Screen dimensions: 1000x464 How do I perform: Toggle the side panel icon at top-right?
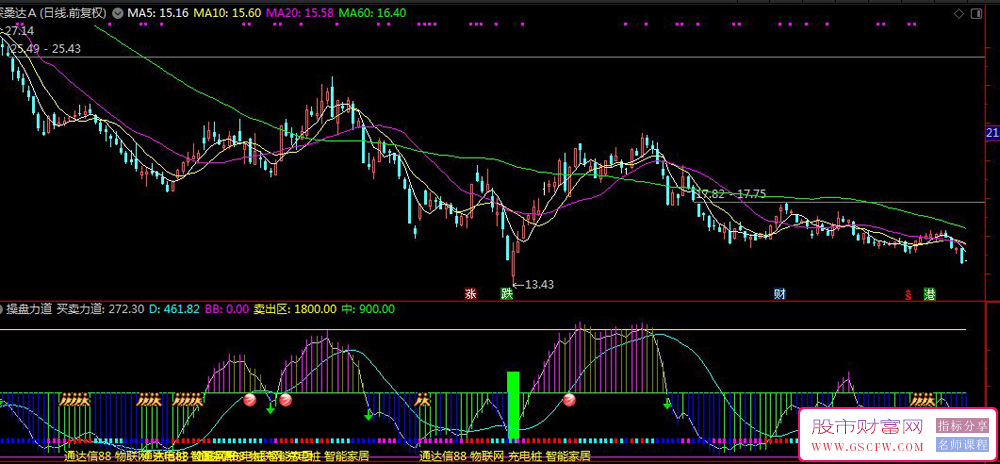point(974,12)
